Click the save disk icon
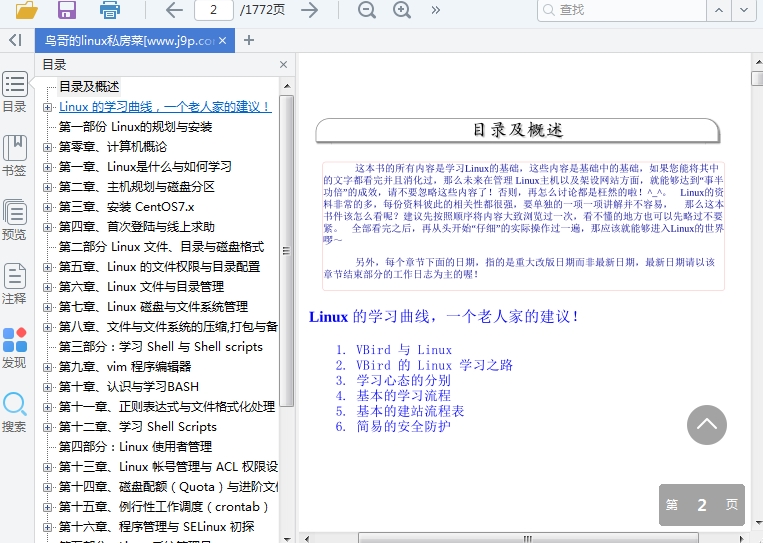The height and width of the screenshot is (543, 763). pyautogui.click(x=67, y=11)
